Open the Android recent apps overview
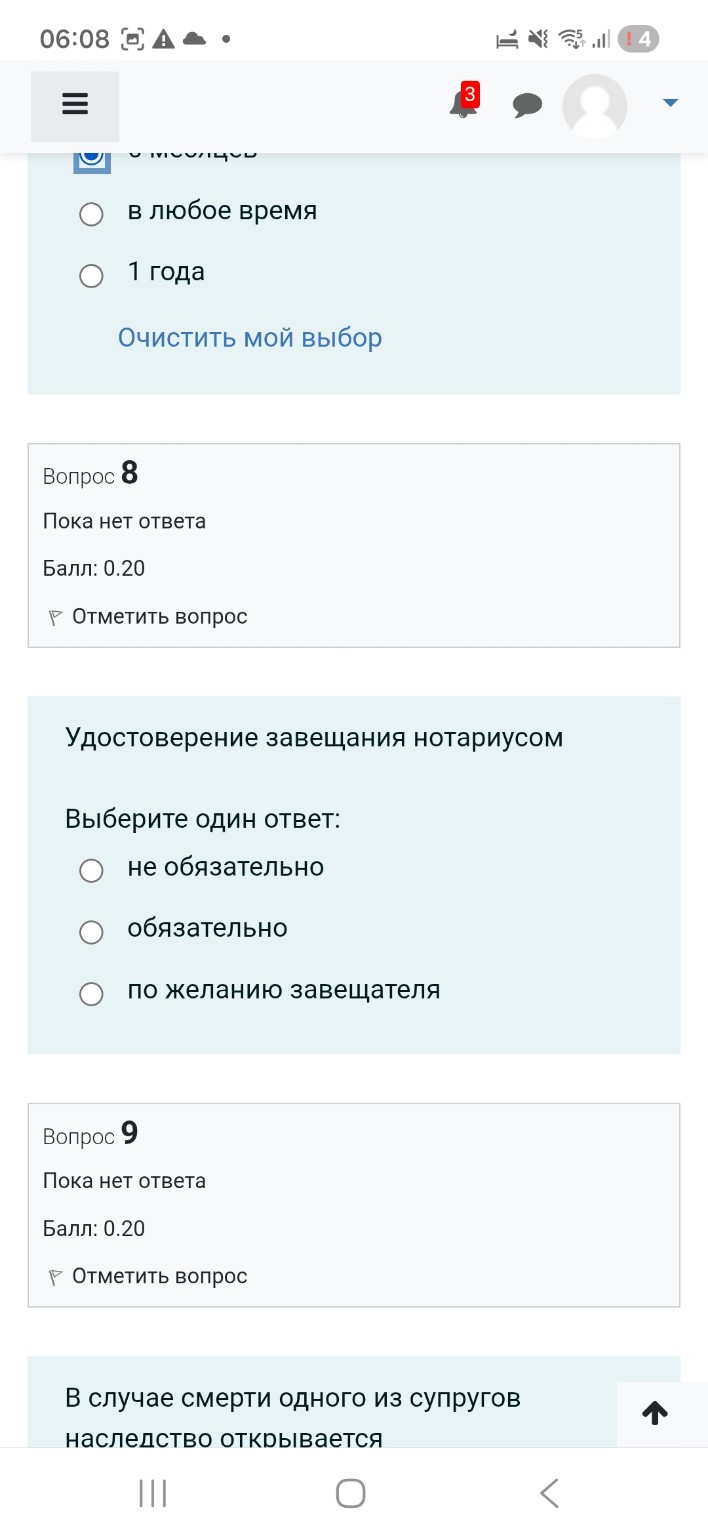 [x=151, y=1492]
